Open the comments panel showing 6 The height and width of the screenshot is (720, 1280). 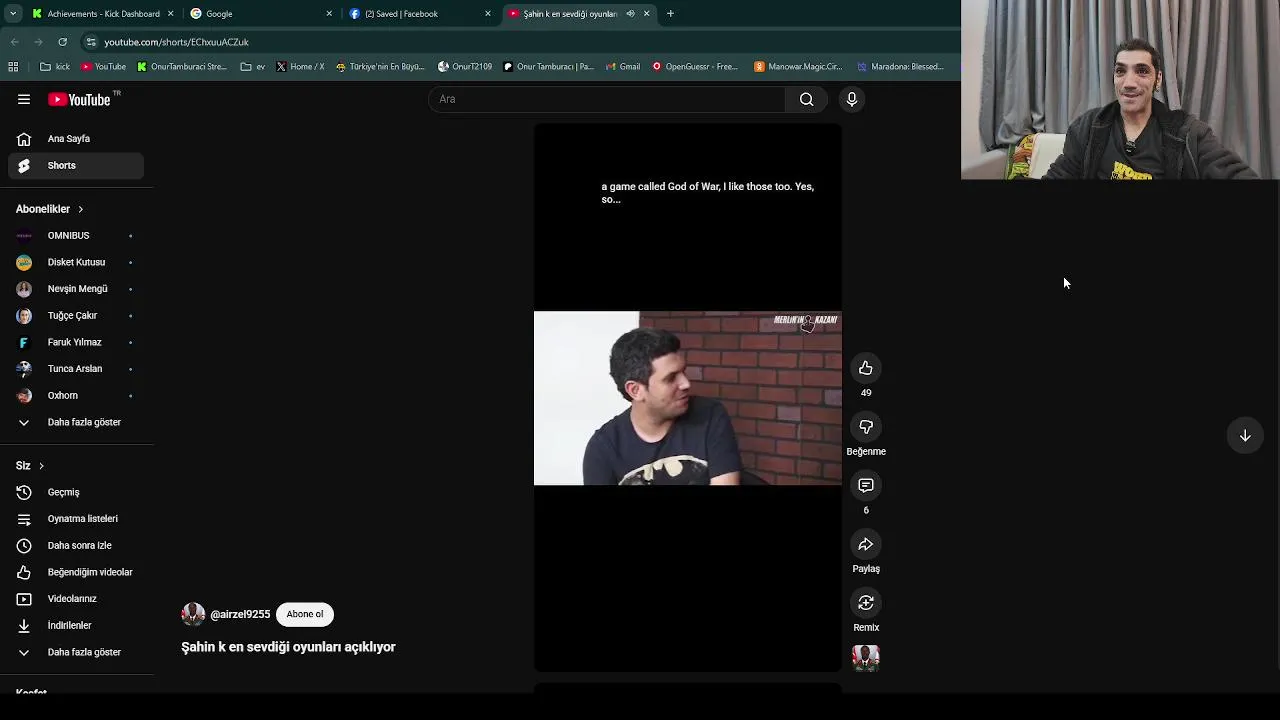tap(866, 485)
